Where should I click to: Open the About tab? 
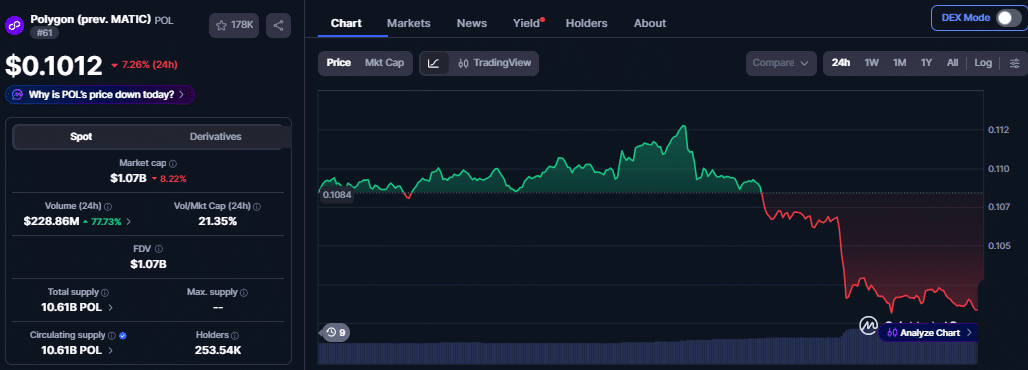[650, 23]
